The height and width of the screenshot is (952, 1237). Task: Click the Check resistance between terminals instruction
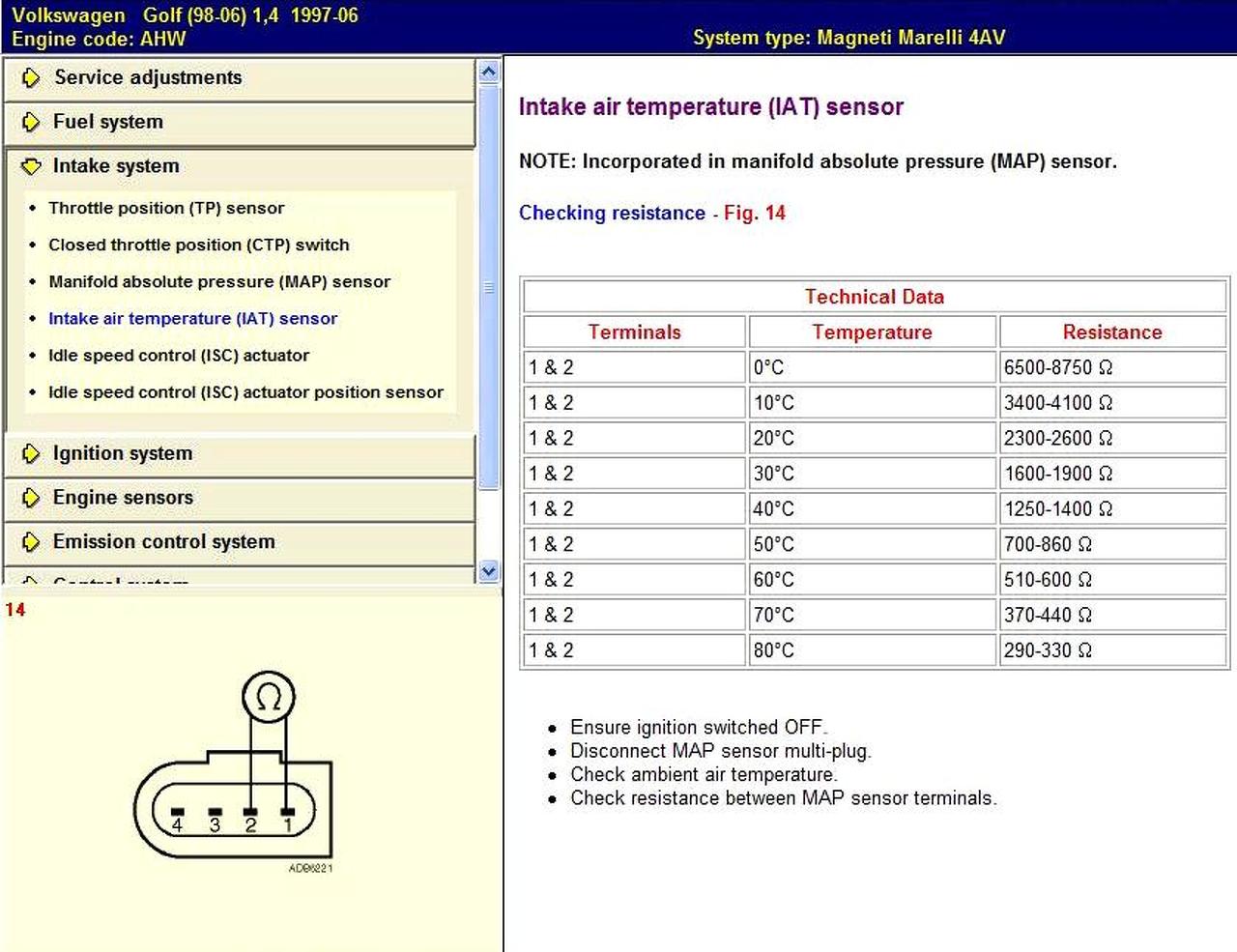tap(784, 798)
